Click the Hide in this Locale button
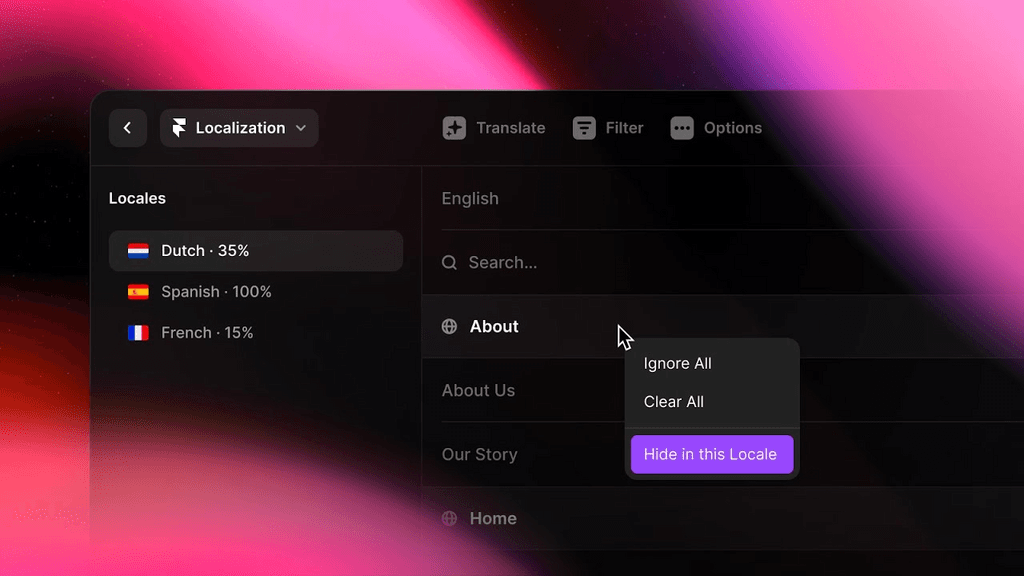This screenshot has width=1024, height=576. point(711,454)
